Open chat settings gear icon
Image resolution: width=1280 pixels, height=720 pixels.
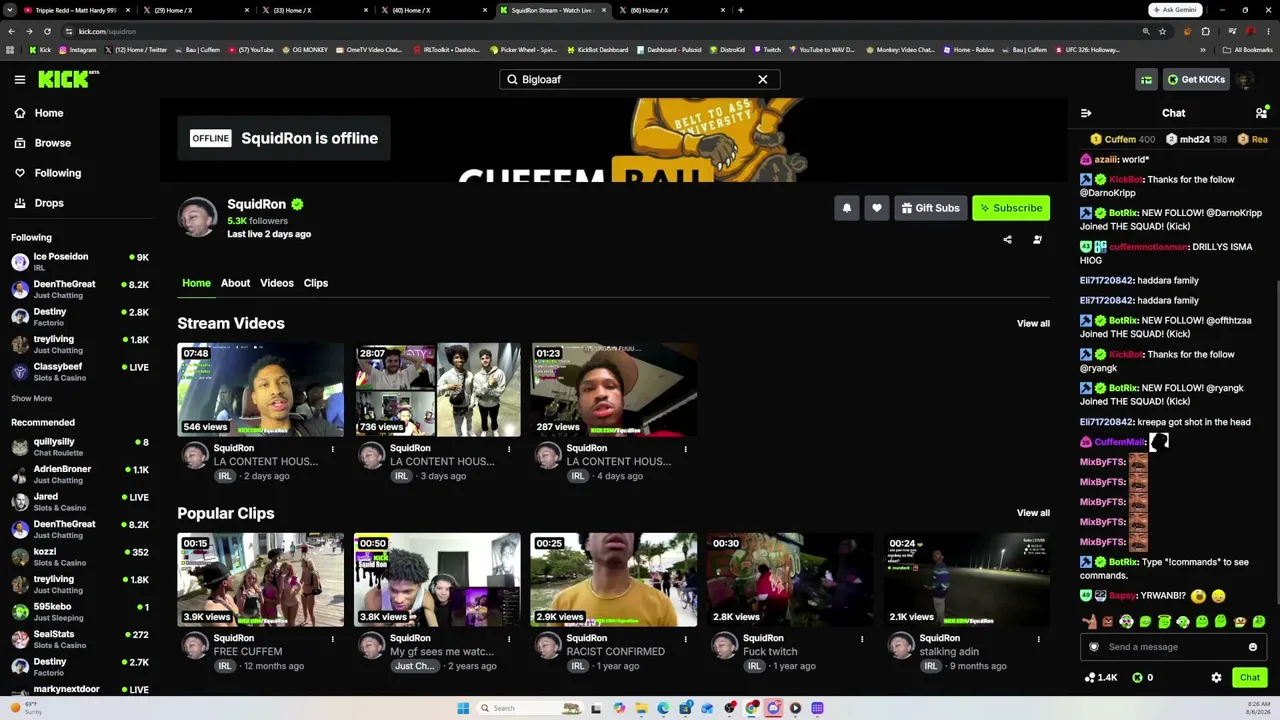click(1216, 678)
